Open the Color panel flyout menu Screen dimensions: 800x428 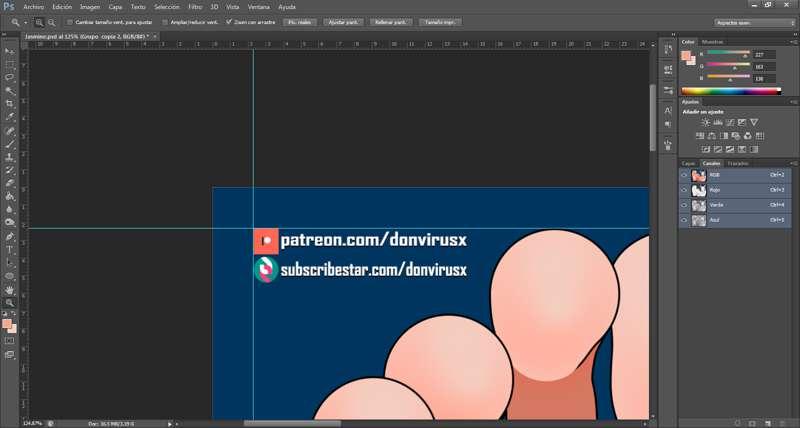click(794, 42)
